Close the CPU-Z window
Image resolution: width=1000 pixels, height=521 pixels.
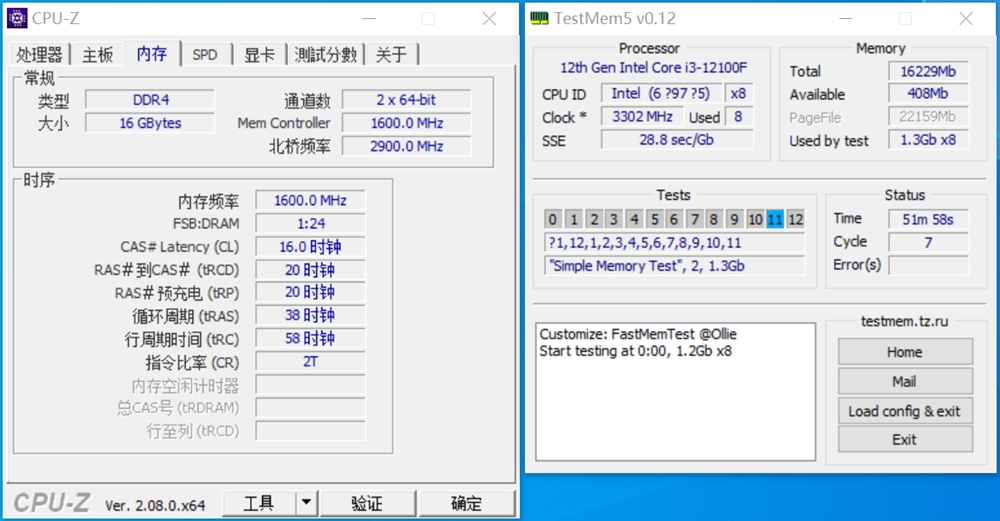coord(489,18)
